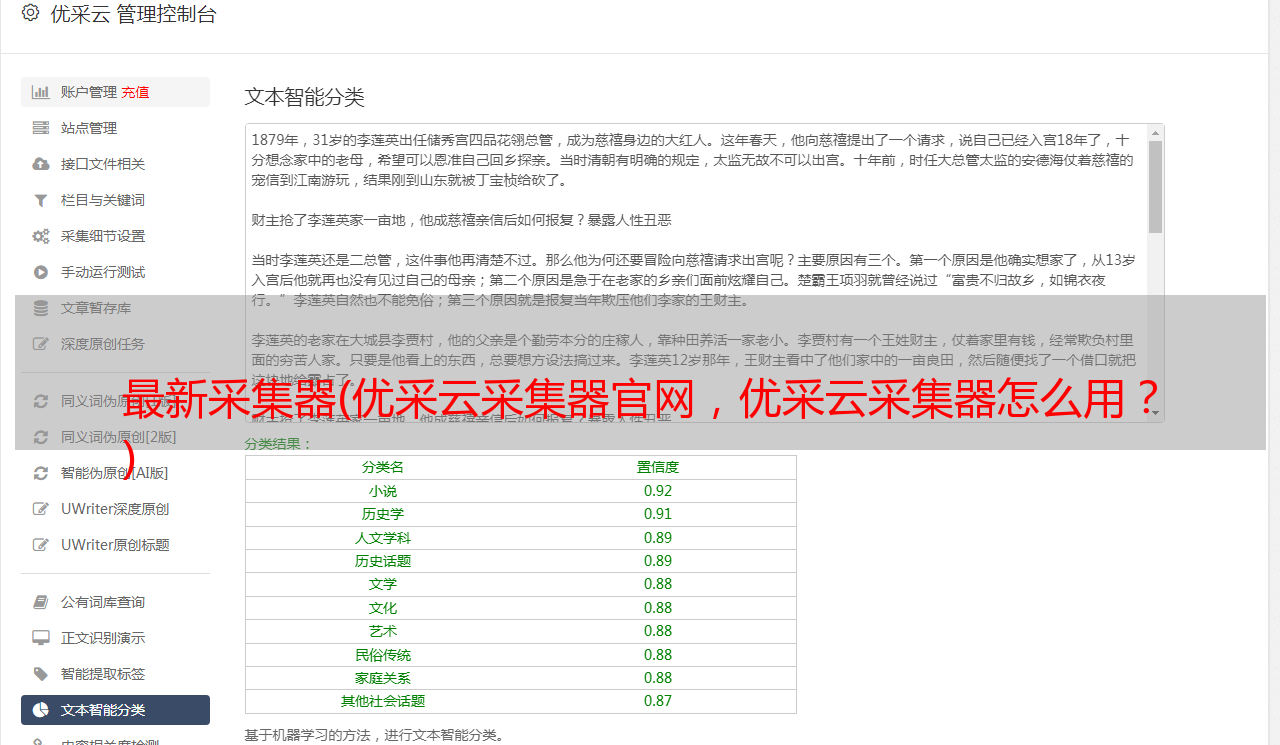
Task: Click the cloud icon for 接口文件相关
Action: click(x=40, y=164)
